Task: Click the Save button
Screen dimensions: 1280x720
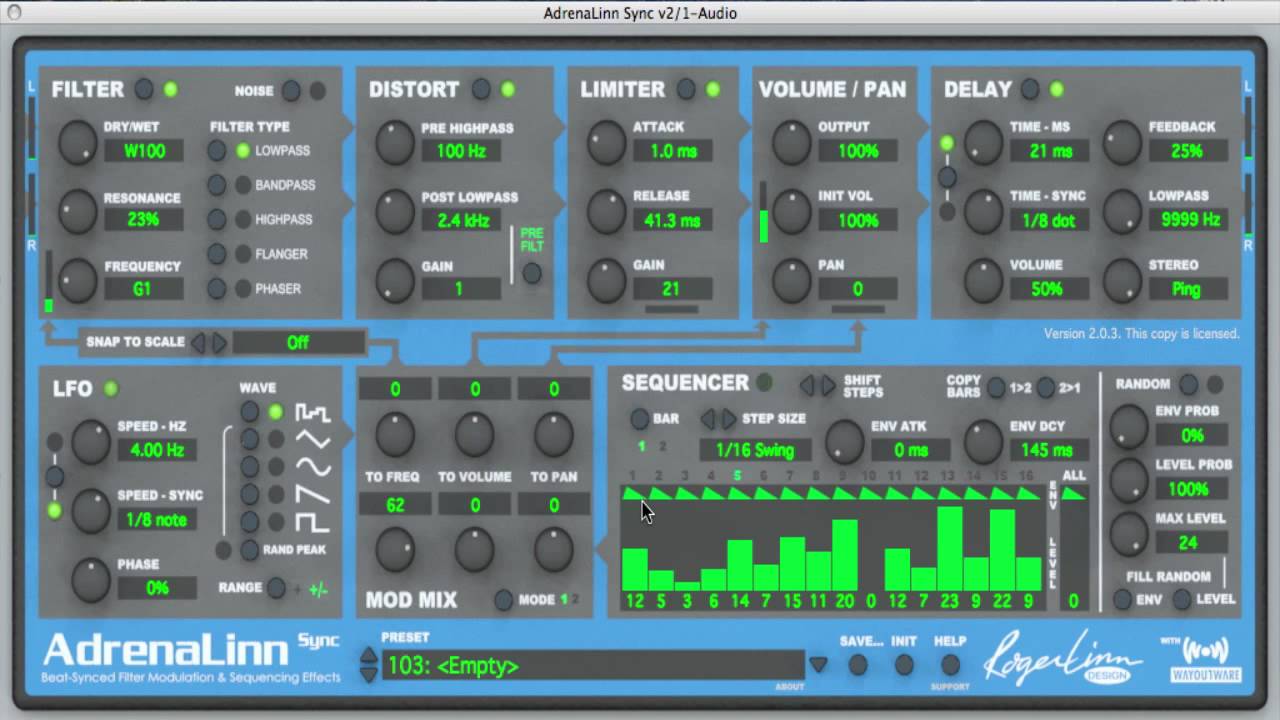Action: [x=858, y=664]
